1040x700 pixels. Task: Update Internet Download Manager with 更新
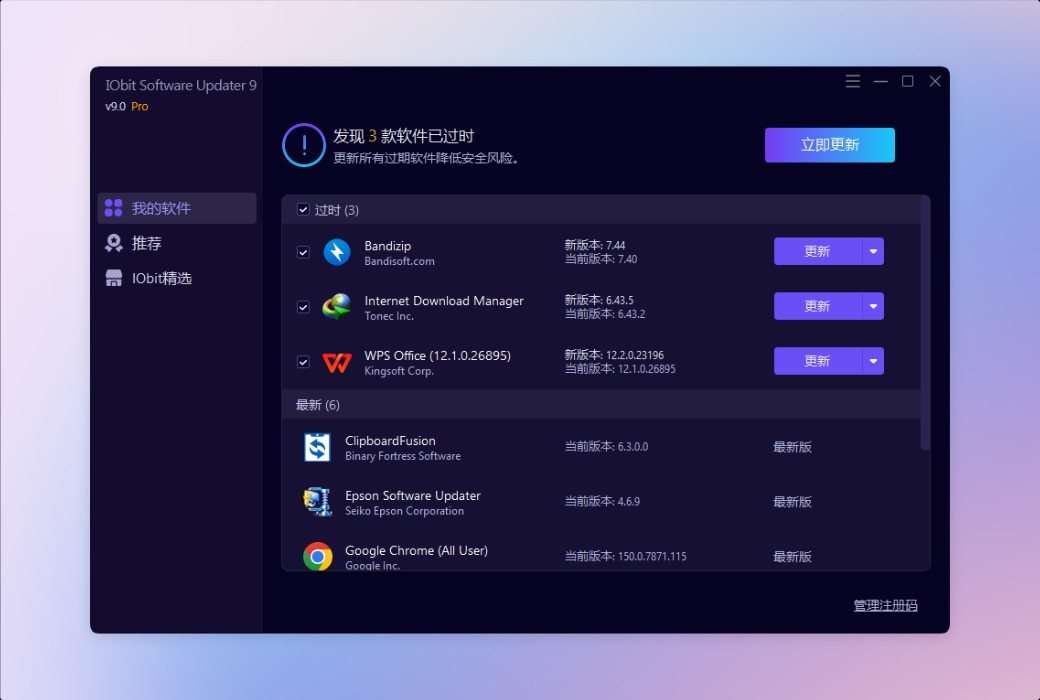coord(818,307)
